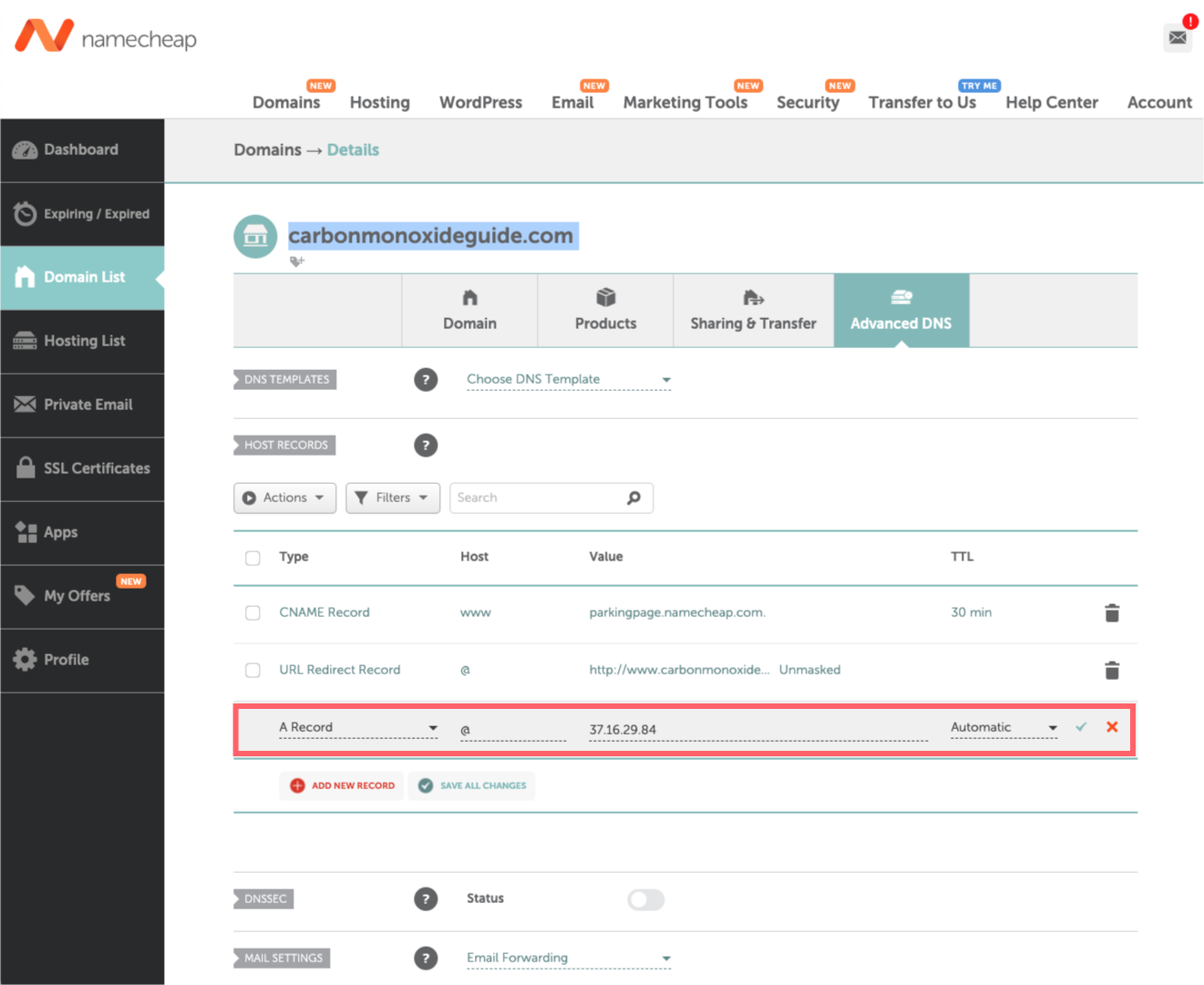Open the Domains top menu
The height and width of the screenshot is (985, 1204).
pos(286,103)
